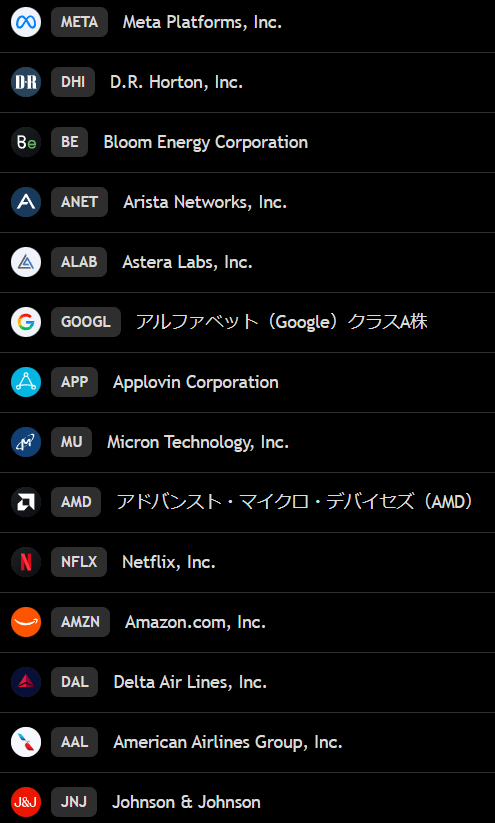The height and width of the screenshot is (823, 495).
Task: Click the D.R. Horton logo icon
Action: tap(26, 82)
